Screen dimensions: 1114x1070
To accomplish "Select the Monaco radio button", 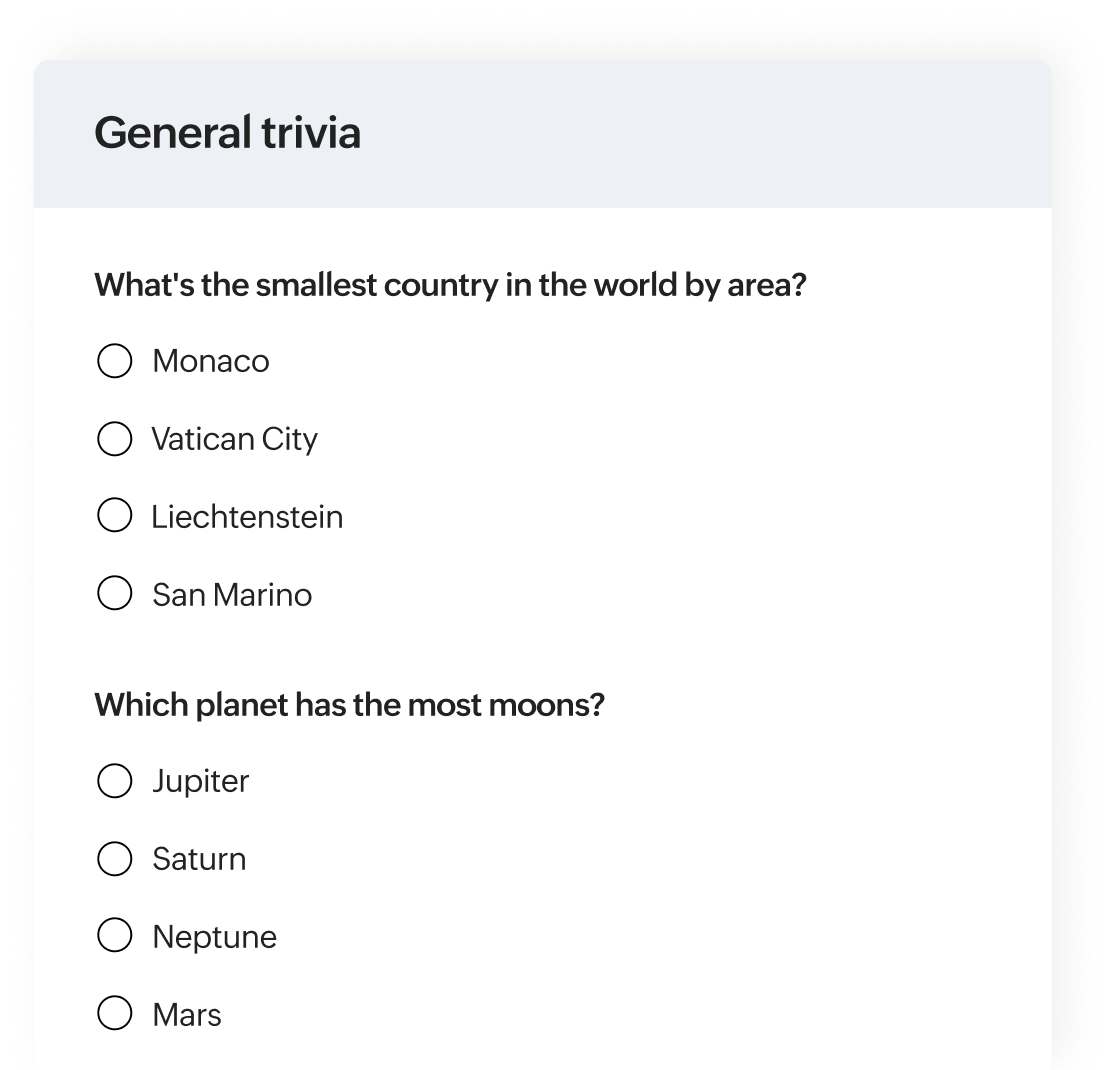I will click(115, 360).
